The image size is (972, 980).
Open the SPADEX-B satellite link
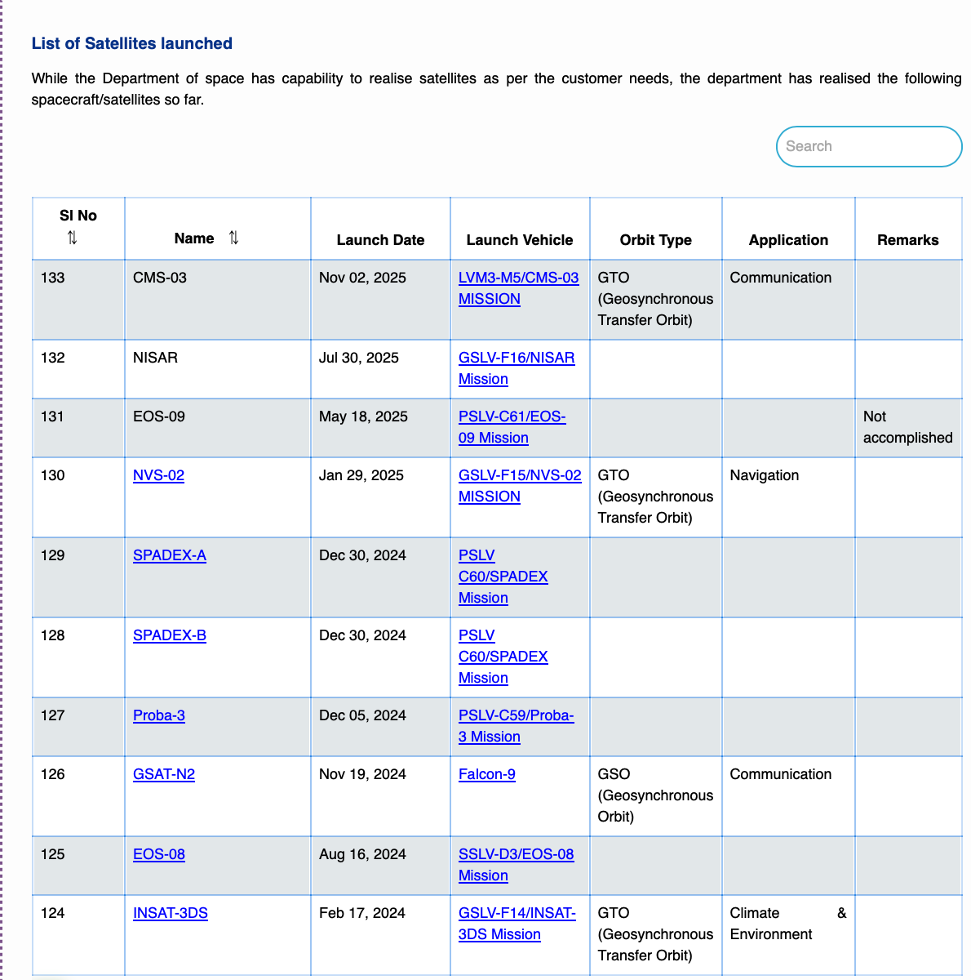169,636
